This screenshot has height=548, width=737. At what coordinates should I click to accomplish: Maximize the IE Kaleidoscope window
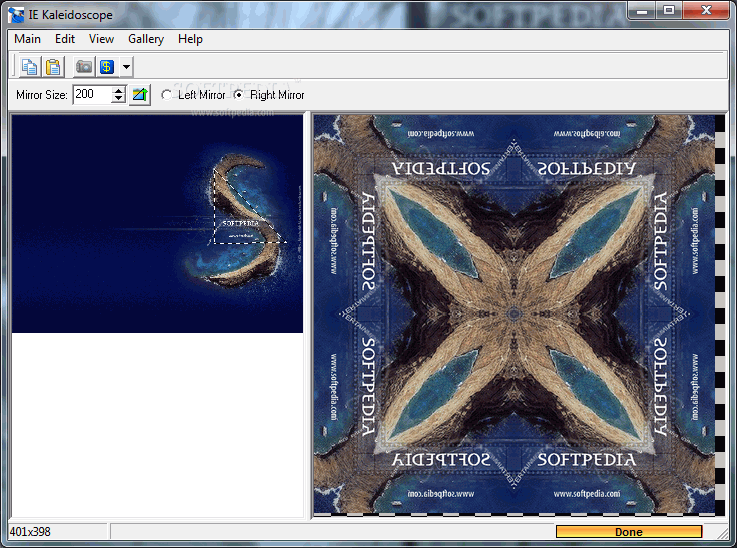pos(669,10)
